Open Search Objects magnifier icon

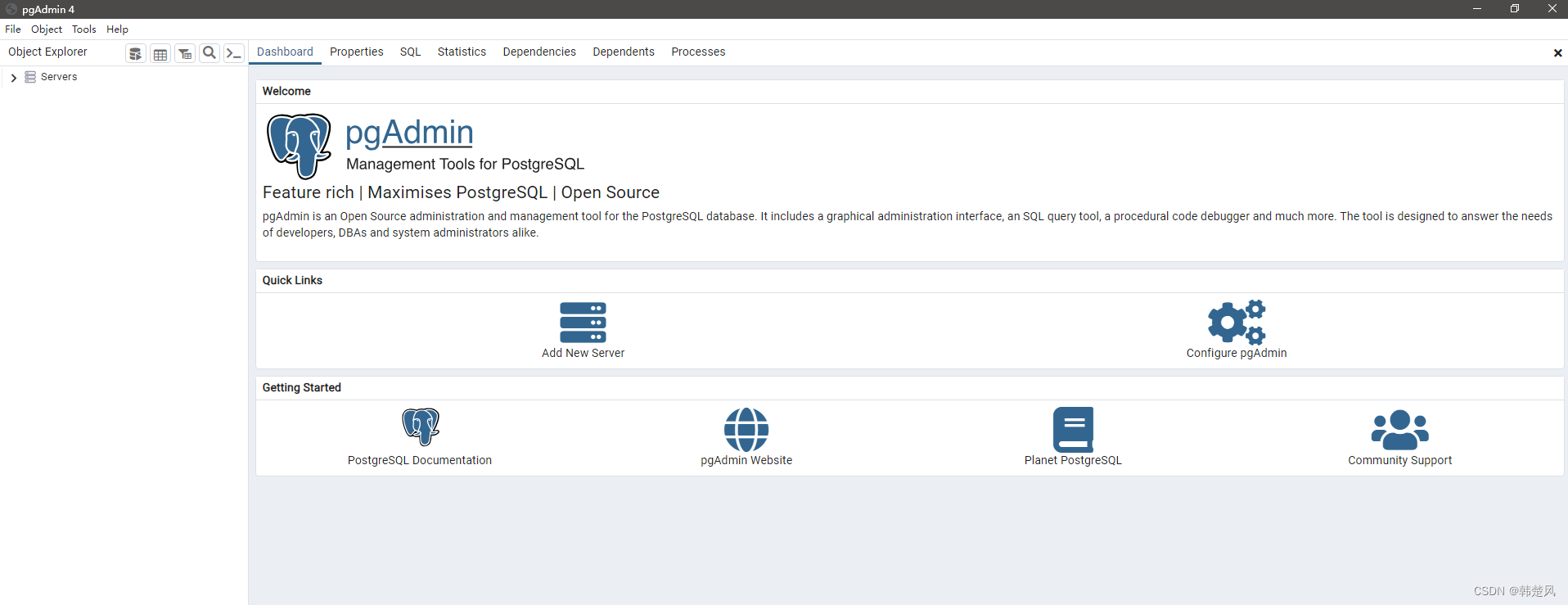tap(210, 53)
